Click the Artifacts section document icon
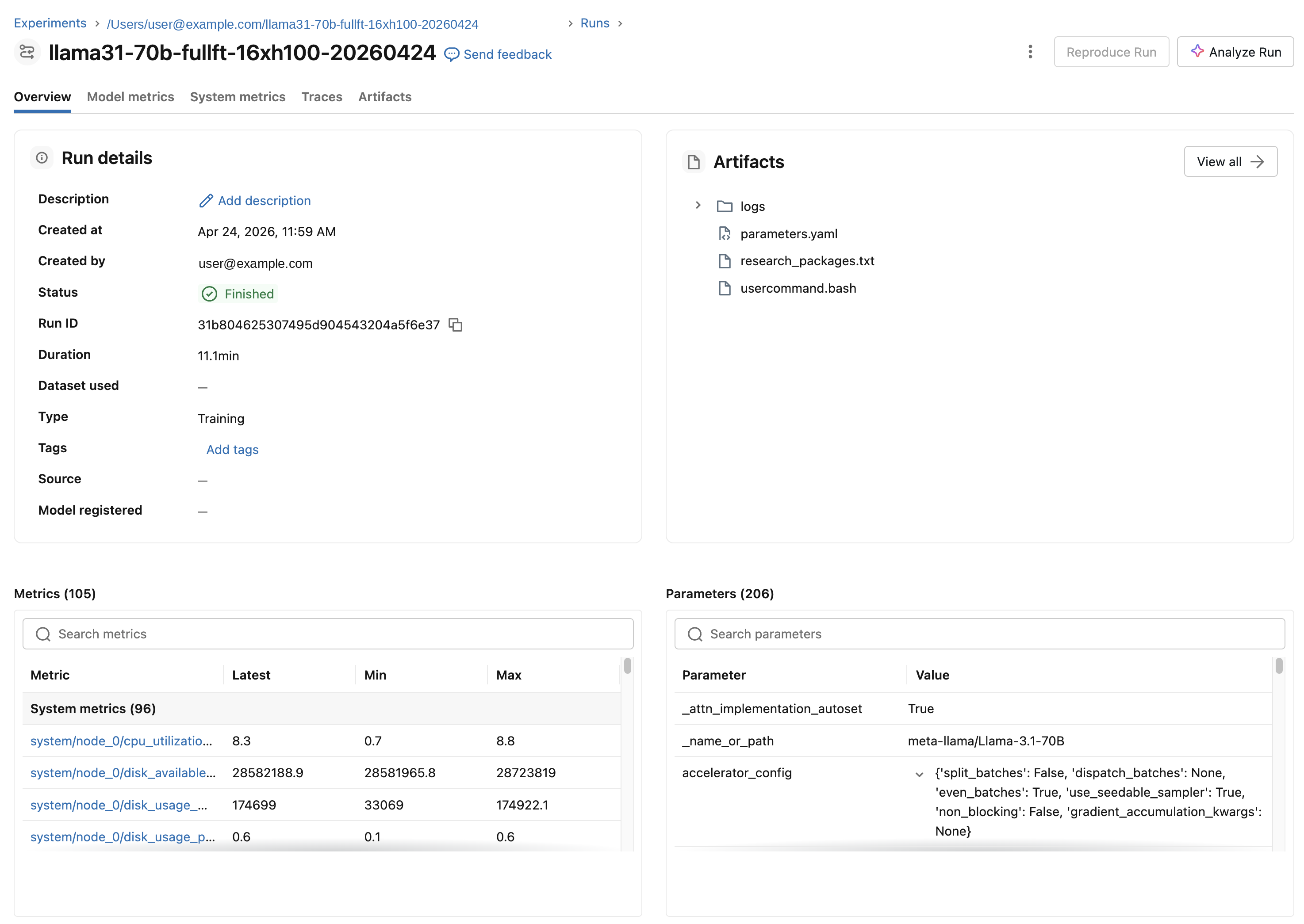The image size is (1304, 924). (693, 162)
